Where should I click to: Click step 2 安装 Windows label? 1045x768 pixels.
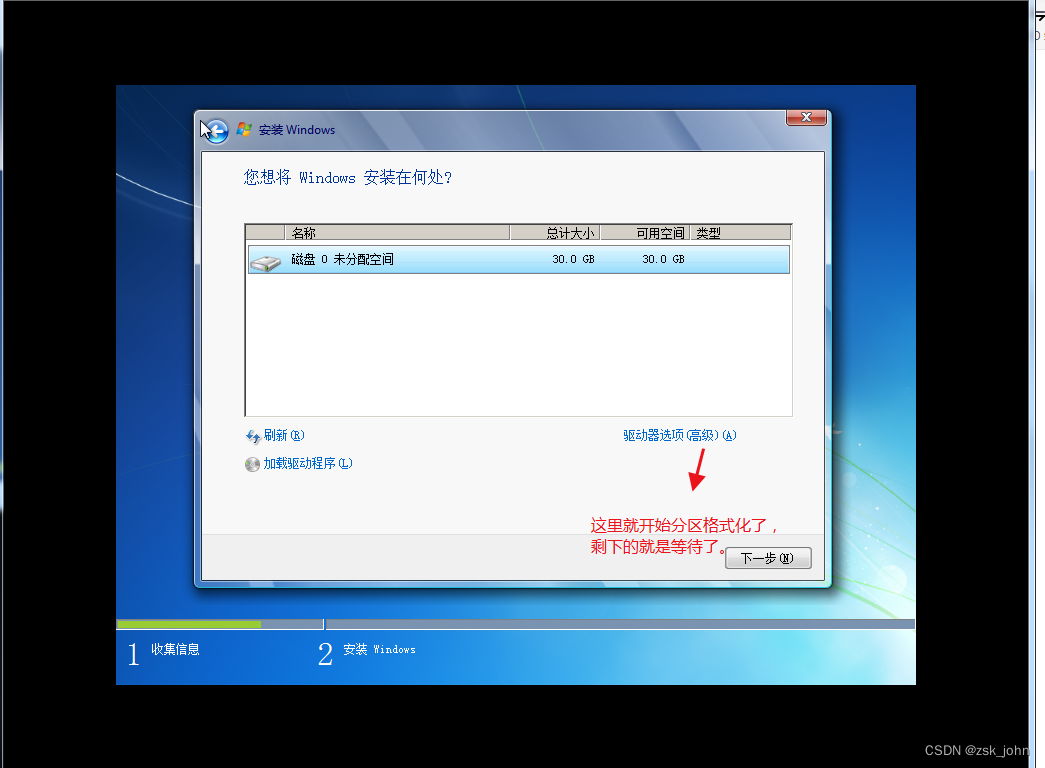(379, 649)
